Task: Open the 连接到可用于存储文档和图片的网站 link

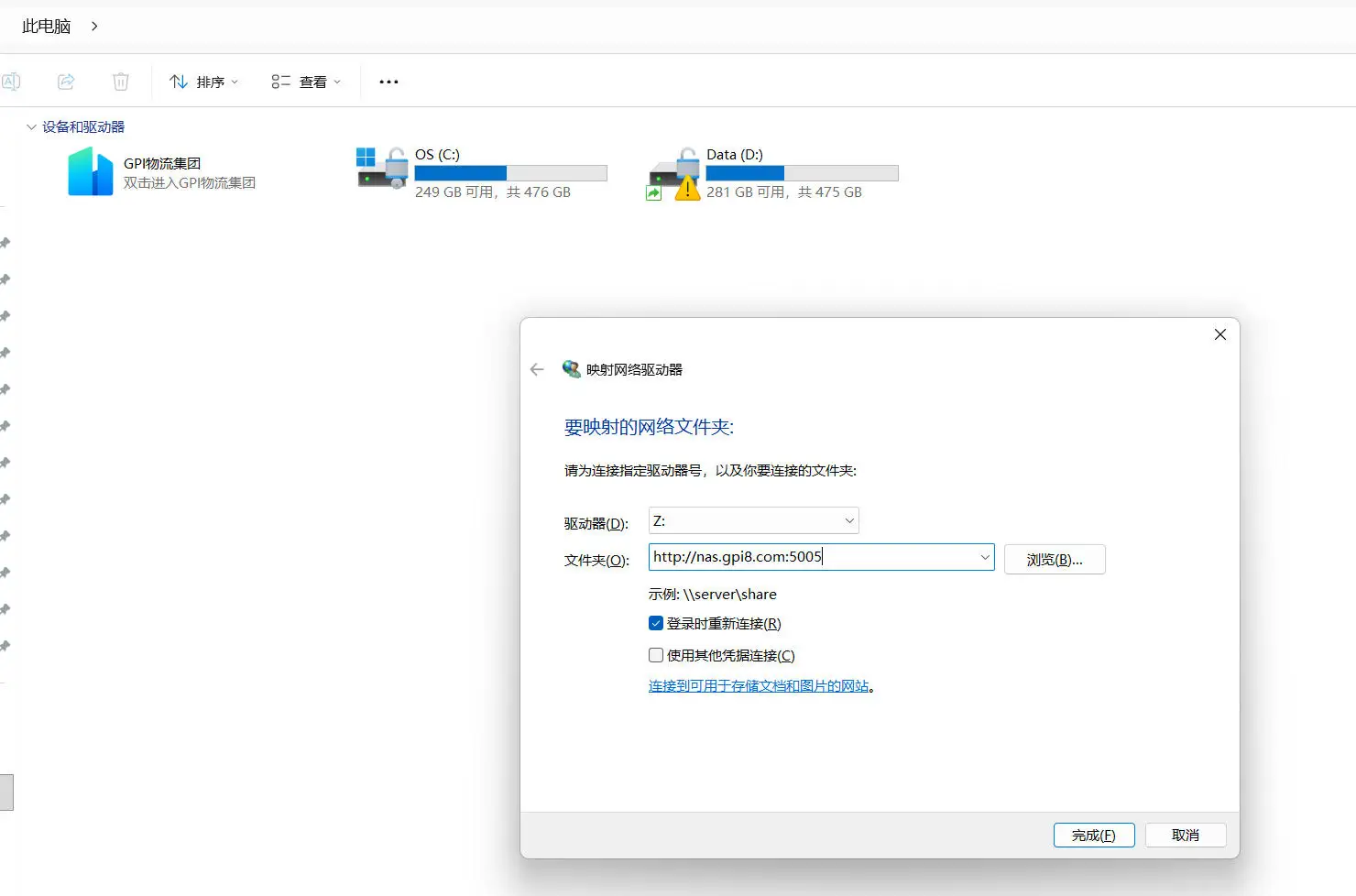Action: point(759,686)
